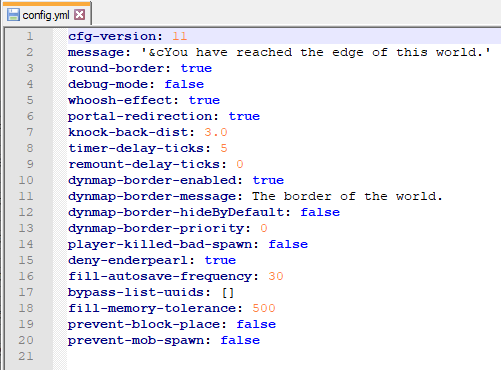Click 'true' value of round-border
The image size is (501, 370).
196,68
